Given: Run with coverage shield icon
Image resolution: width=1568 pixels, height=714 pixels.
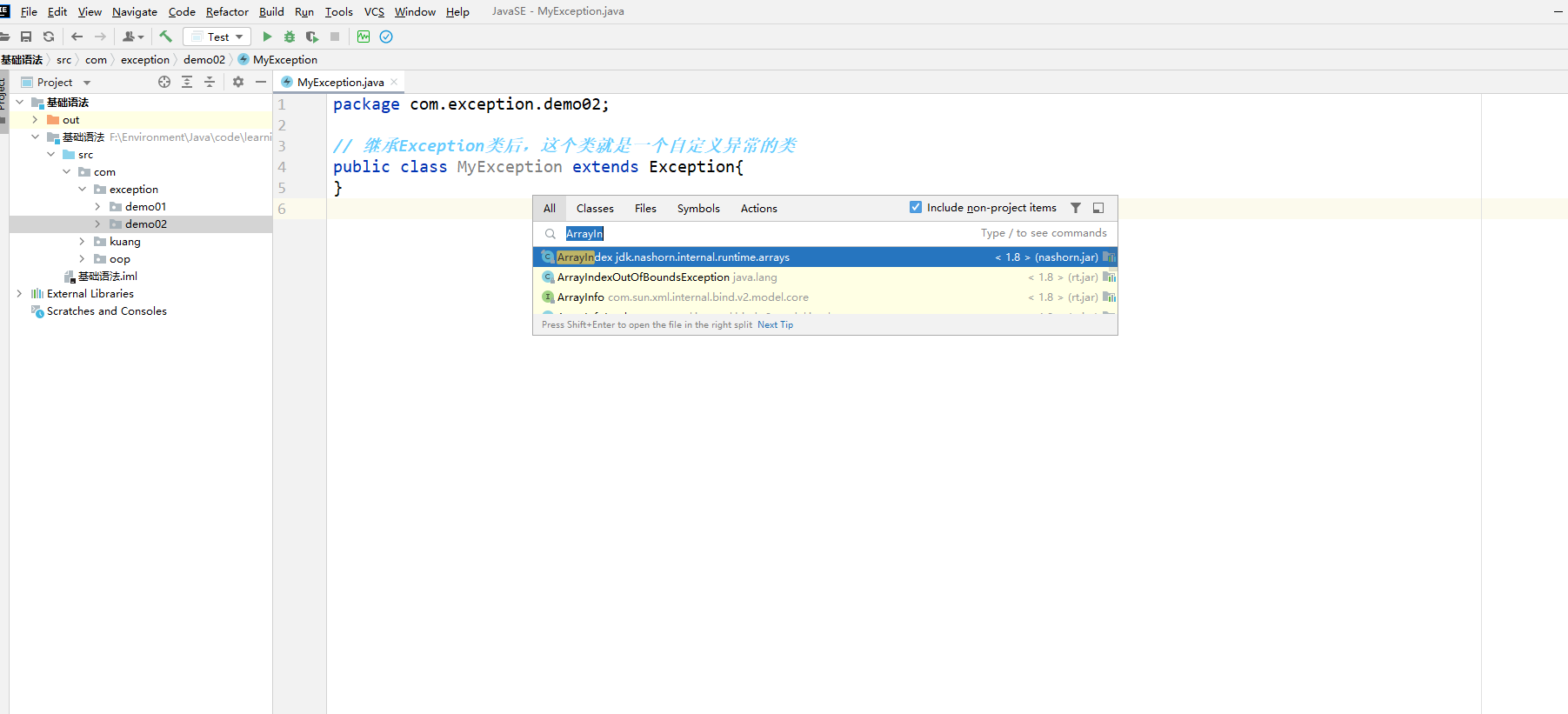Looking at the screenshot, I should [312, 37].
